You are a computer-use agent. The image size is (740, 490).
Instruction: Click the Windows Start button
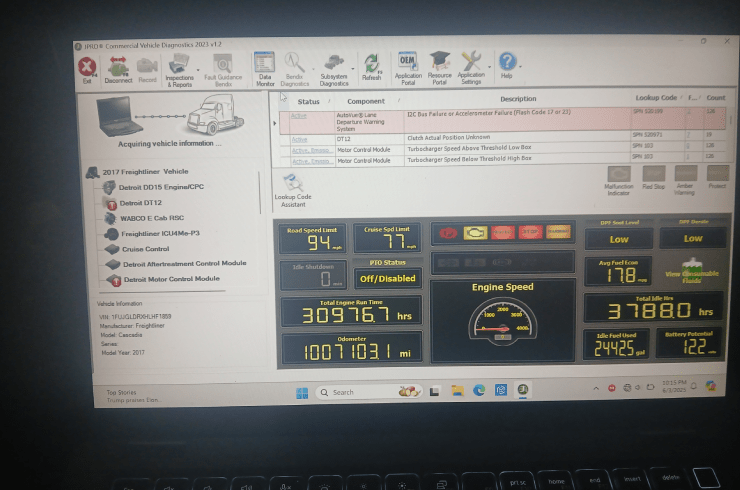(x=301, y=392)
